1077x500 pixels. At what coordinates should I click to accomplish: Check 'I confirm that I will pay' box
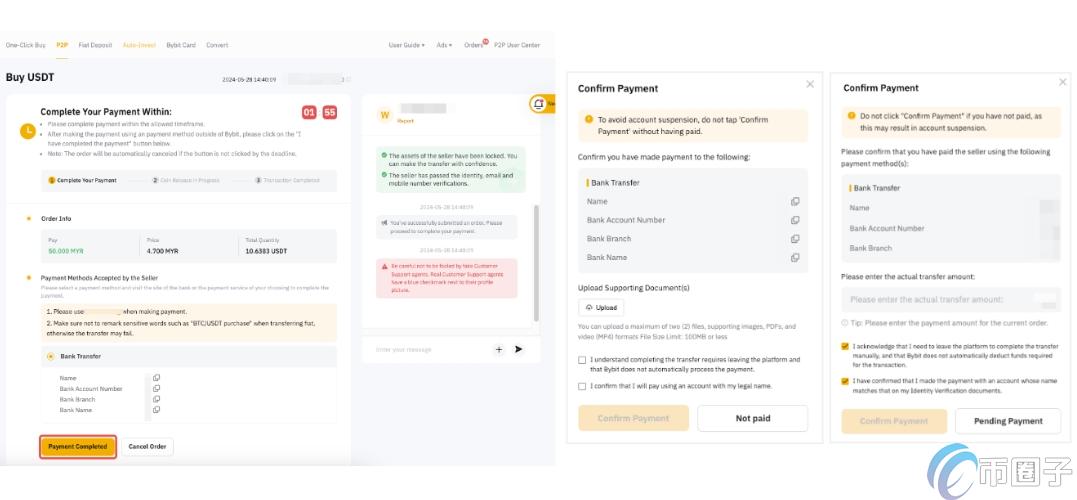582,386
